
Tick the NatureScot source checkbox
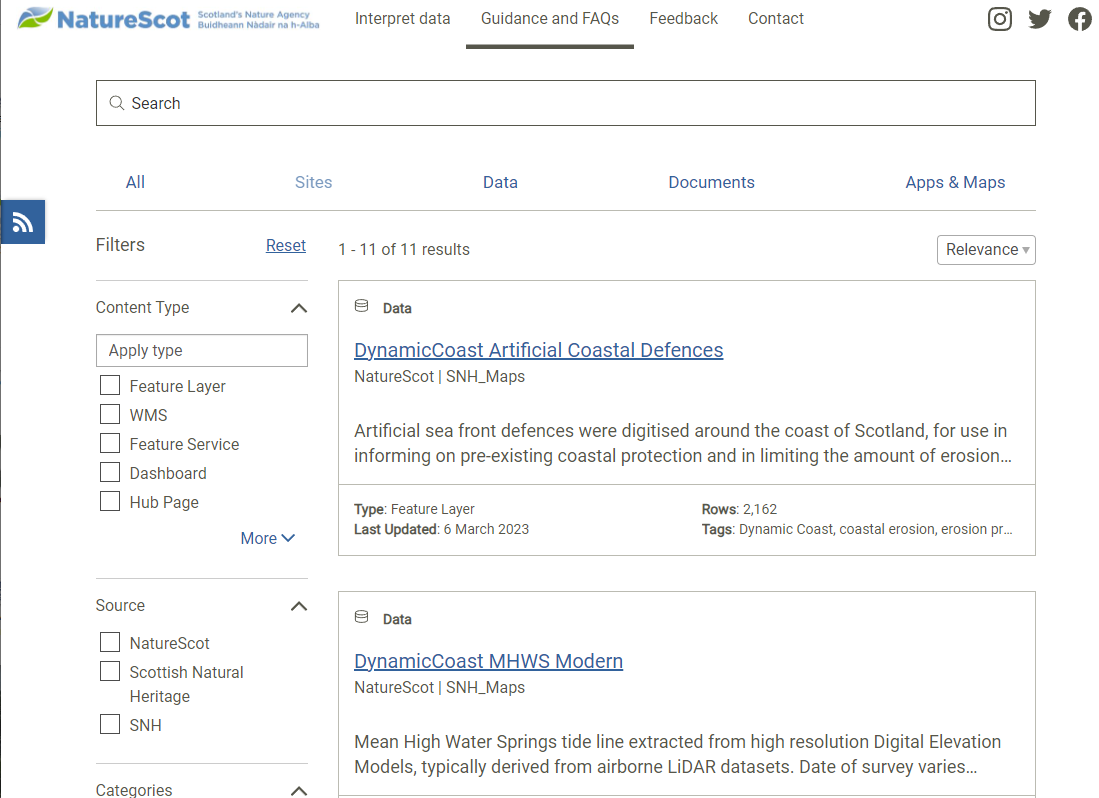click(x=110, y=642)
